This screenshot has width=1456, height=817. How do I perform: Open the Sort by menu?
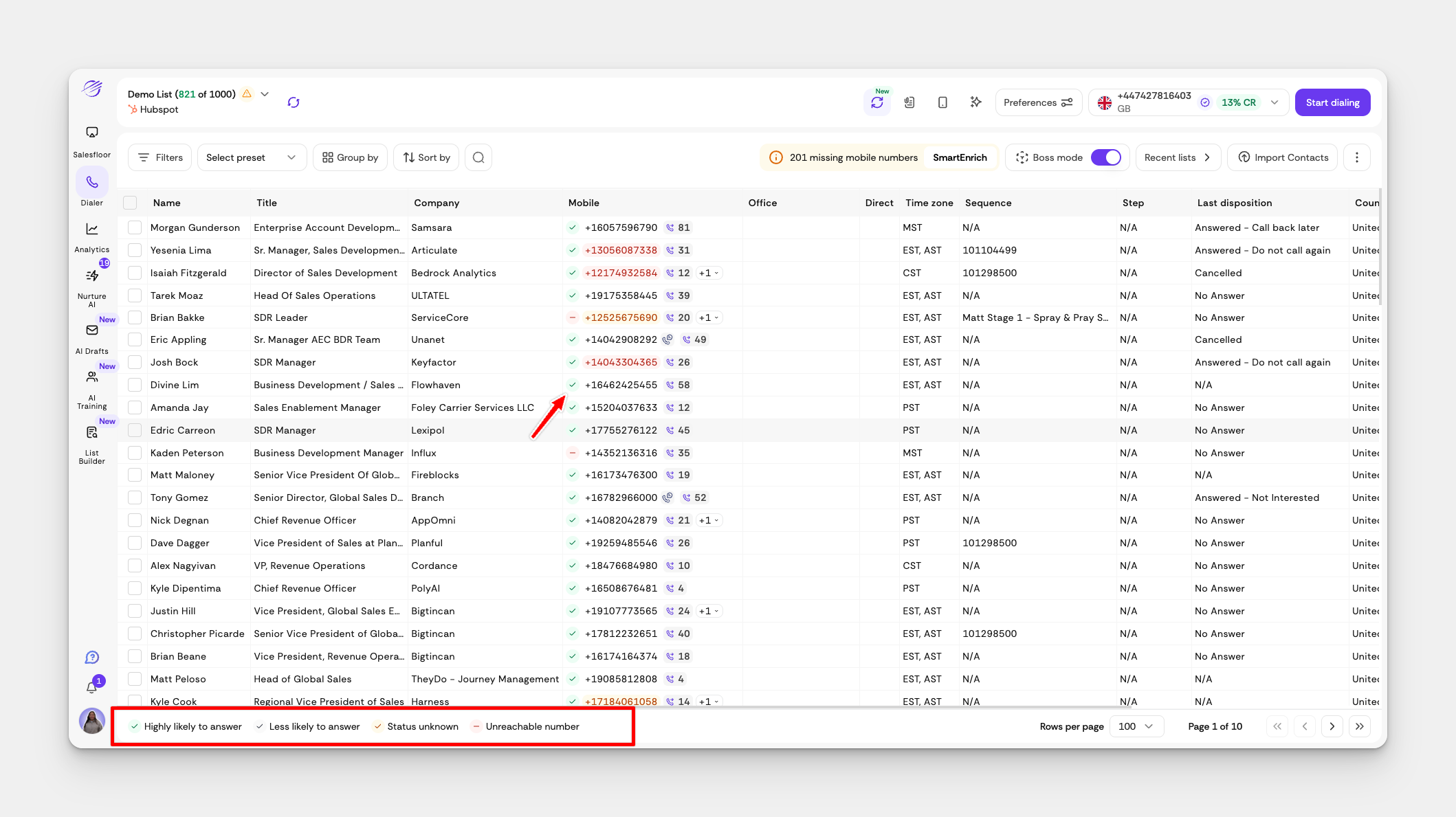[426, 157]
